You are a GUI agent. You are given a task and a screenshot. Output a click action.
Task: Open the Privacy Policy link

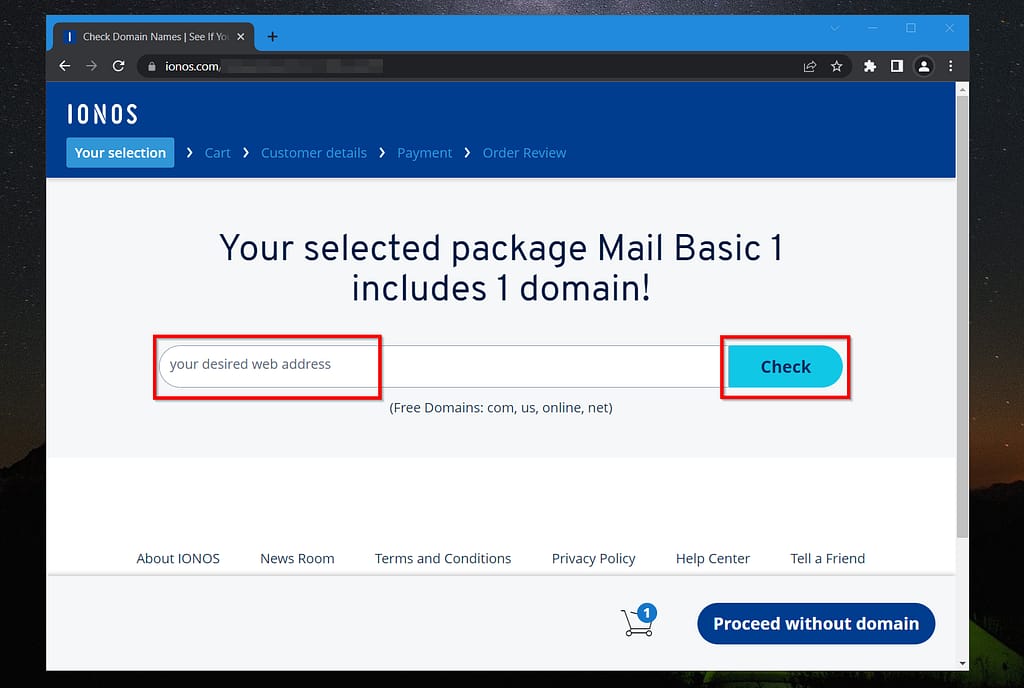point(593,559)
